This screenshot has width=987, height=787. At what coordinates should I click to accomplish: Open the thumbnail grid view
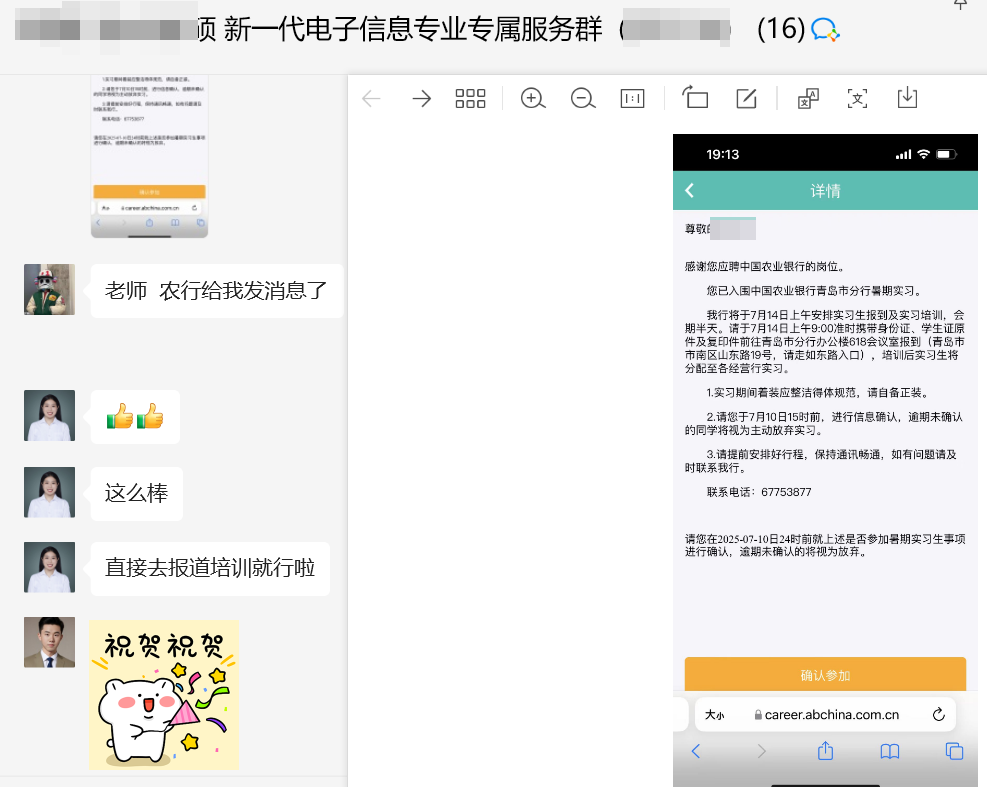470,98
